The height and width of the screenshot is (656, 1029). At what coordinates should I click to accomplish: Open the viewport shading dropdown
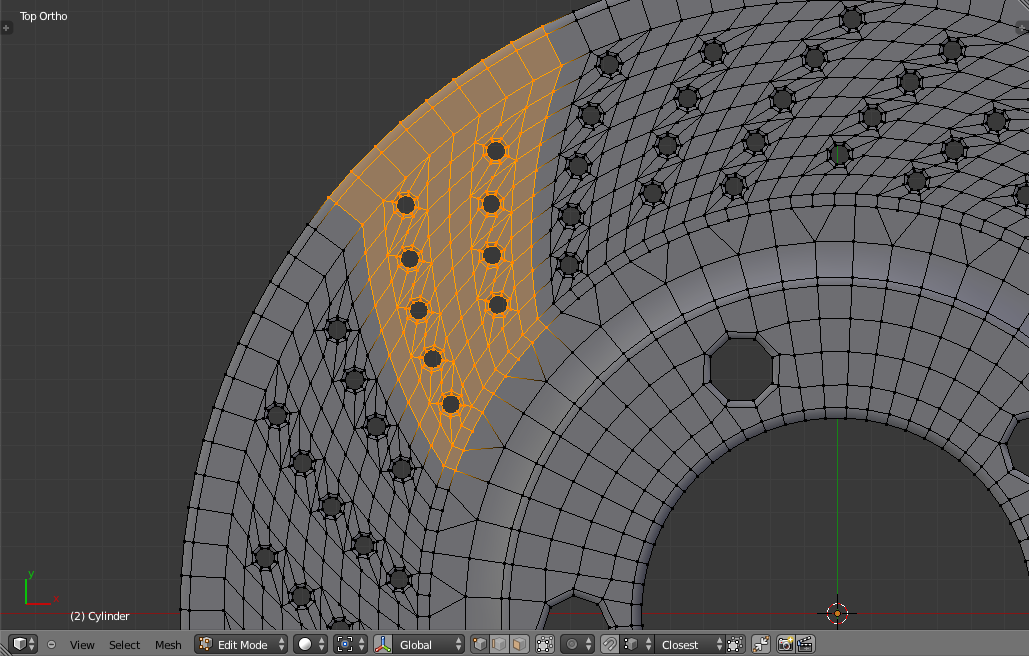click(310, 644)
